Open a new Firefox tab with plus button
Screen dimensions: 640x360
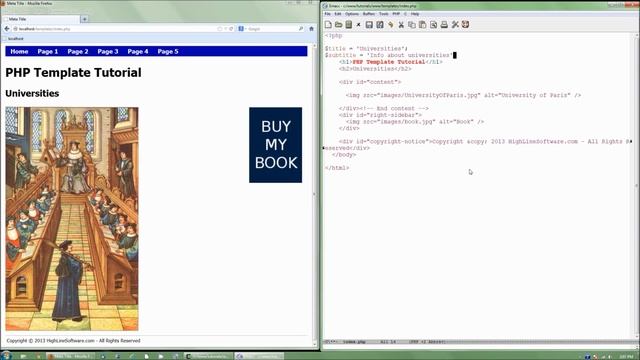tap(84, 19)
